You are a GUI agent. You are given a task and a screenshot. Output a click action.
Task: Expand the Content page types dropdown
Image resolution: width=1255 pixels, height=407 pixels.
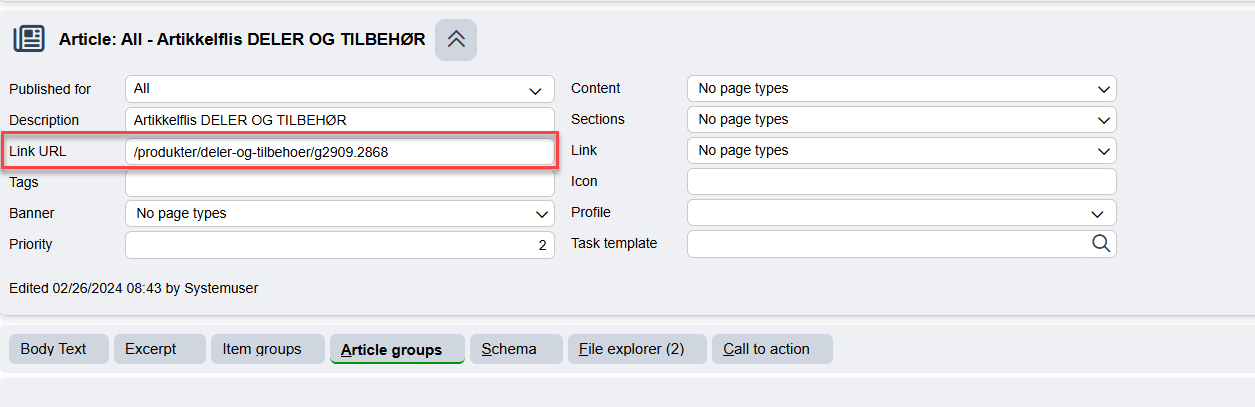tap(902, 89)
